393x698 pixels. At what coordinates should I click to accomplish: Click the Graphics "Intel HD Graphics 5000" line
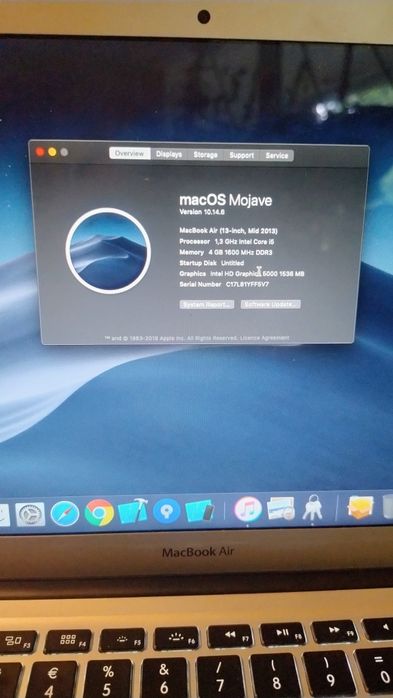[x=242, y=274]
